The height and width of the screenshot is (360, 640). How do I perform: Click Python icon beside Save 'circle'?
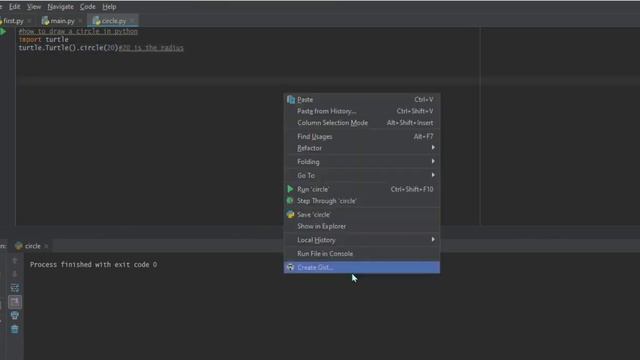(290, 214)
